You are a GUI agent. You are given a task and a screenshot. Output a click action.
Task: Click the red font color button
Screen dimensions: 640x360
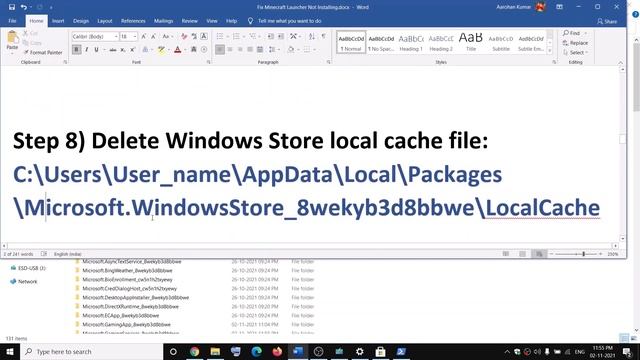[178, 50]
